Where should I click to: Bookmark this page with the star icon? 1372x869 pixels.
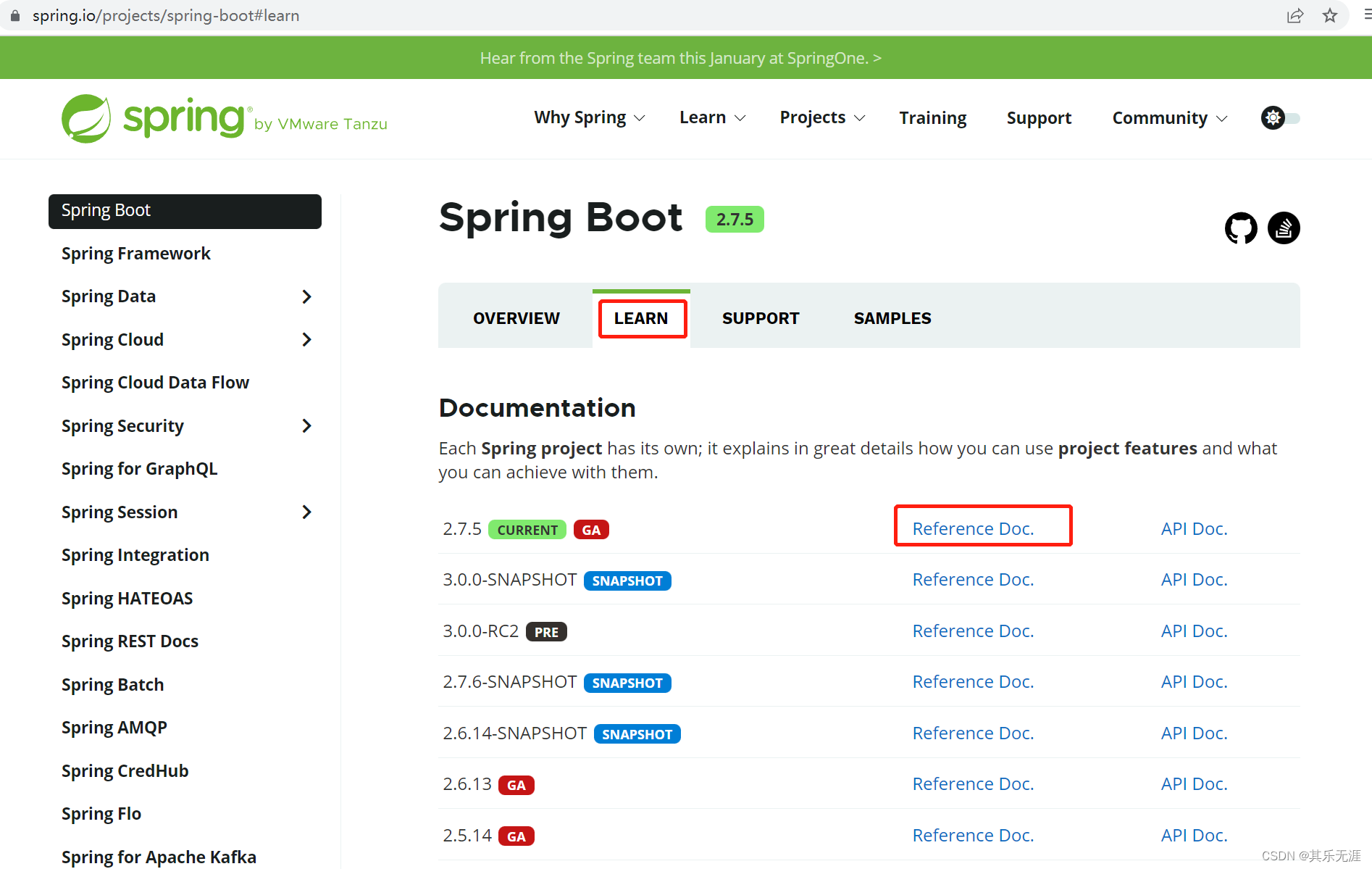[1330, 15]
